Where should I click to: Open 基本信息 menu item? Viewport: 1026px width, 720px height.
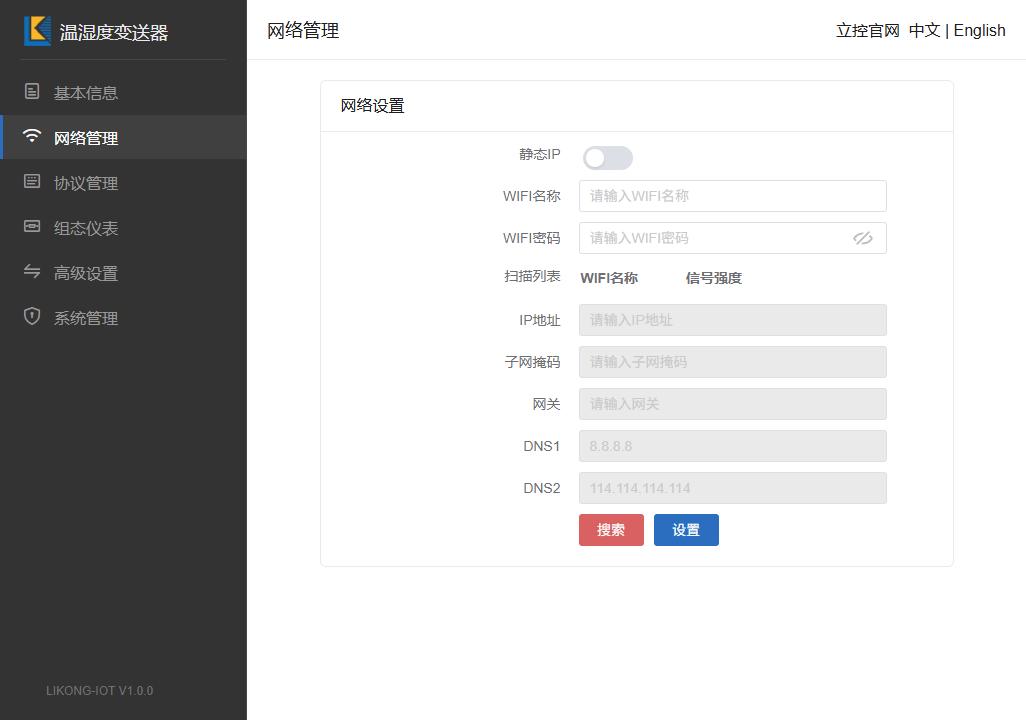[x=123, y=92]
